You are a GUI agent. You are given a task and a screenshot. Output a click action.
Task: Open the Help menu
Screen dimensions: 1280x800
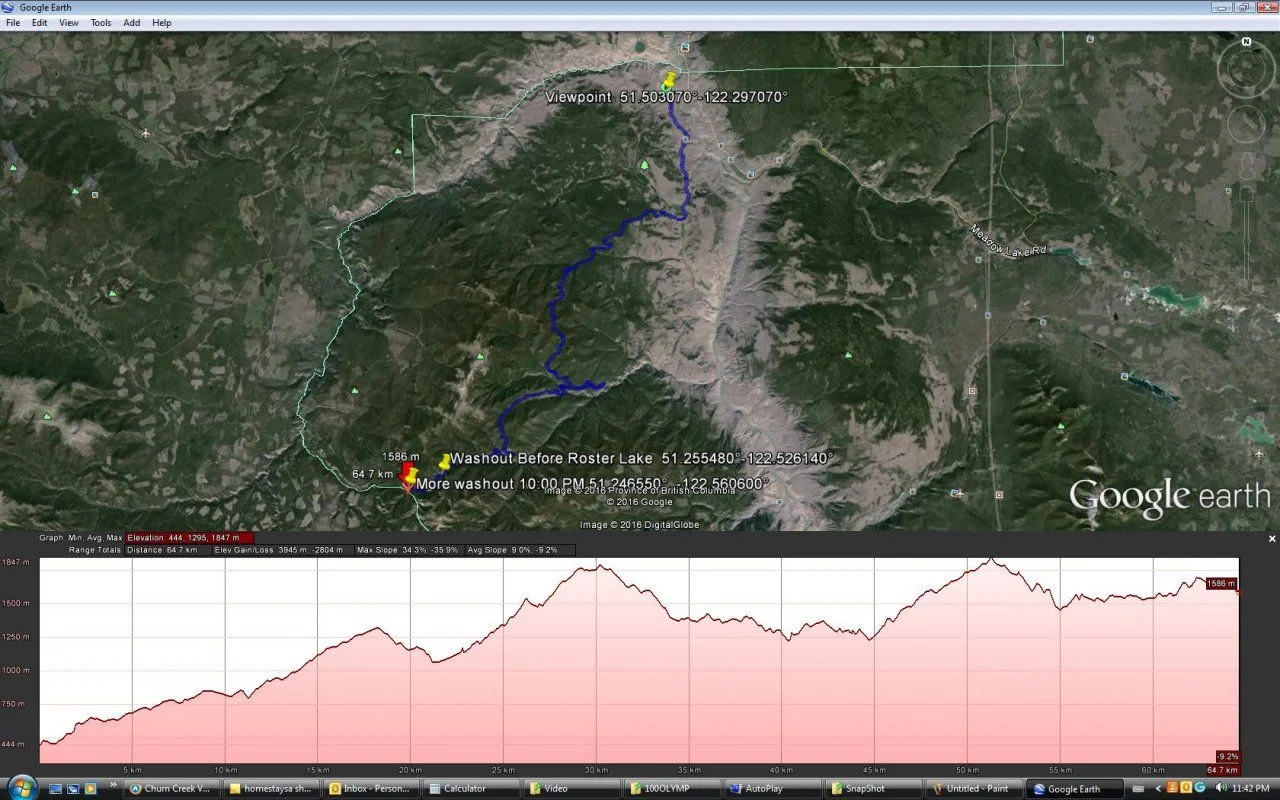162,23
